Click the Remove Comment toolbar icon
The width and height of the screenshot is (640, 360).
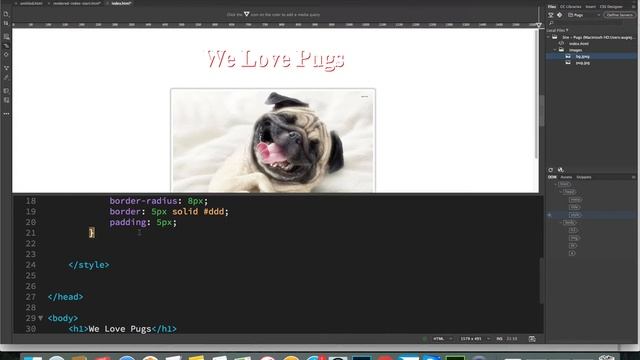tap(6, 100)
